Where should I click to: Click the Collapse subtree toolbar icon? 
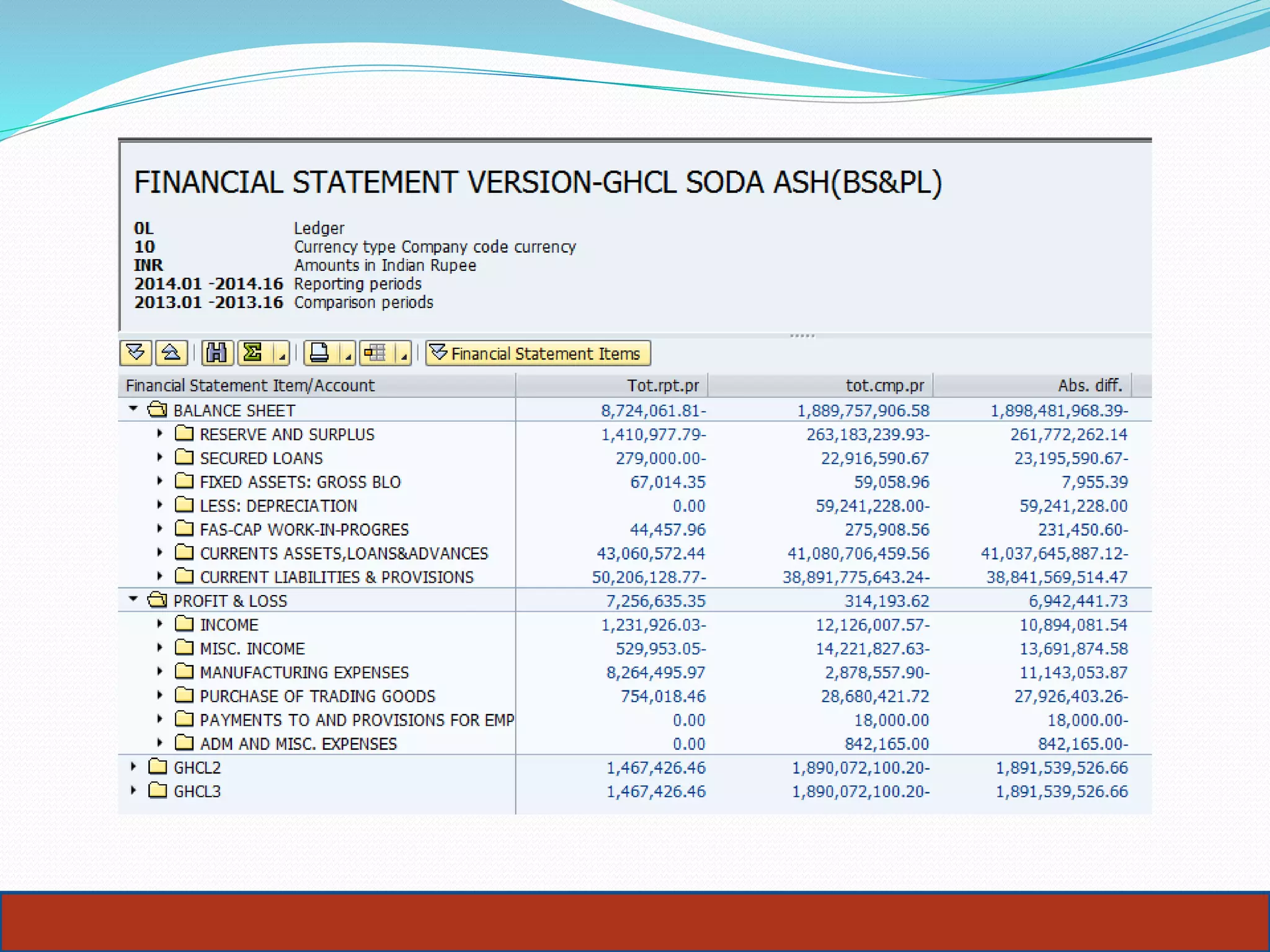(171, 353)
